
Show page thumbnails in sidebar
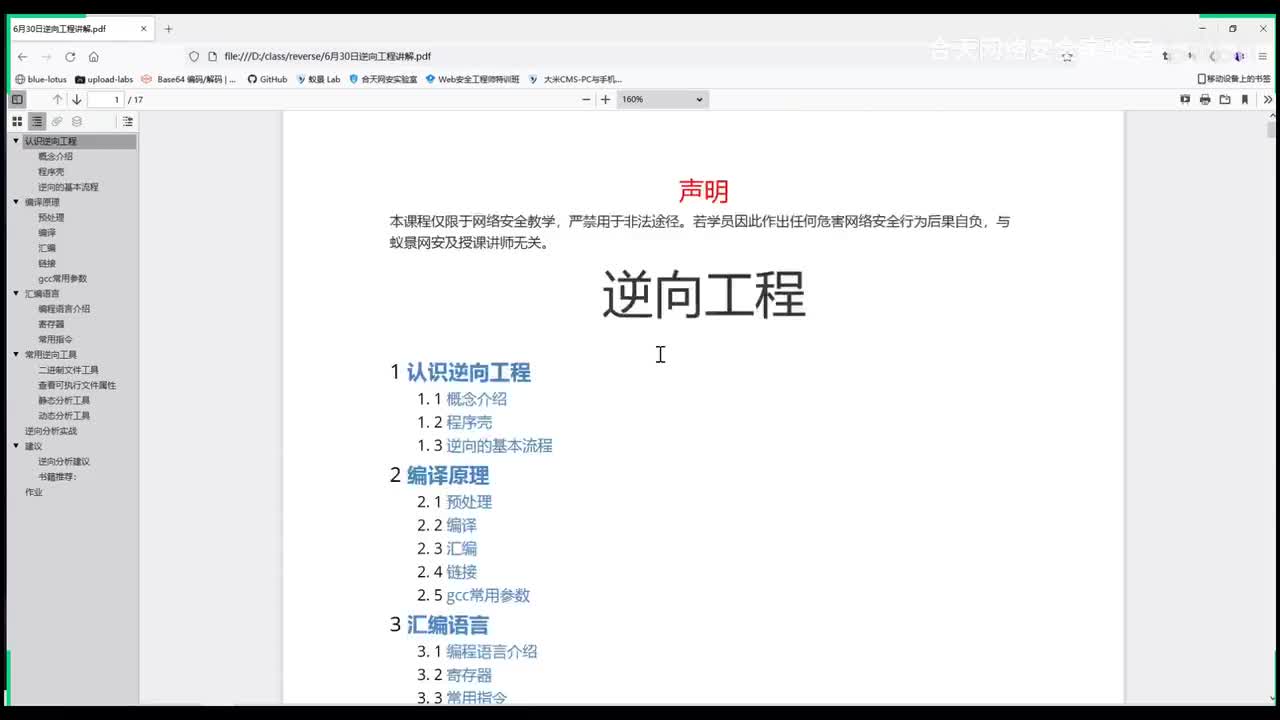click(x=17, y=121)
